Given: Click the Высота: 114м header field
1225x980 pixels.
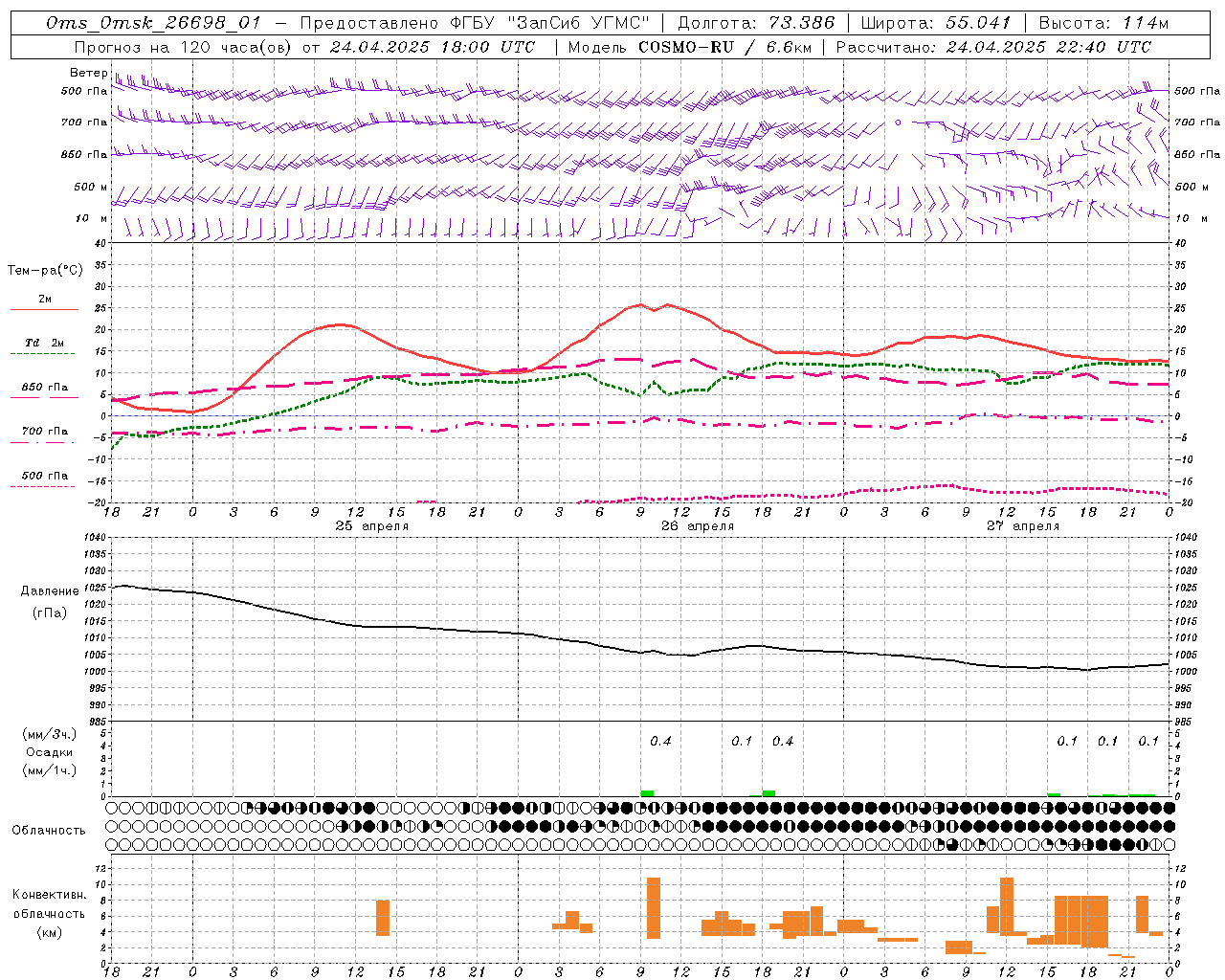Looking at the screenshot, I should pos(1103,23).
